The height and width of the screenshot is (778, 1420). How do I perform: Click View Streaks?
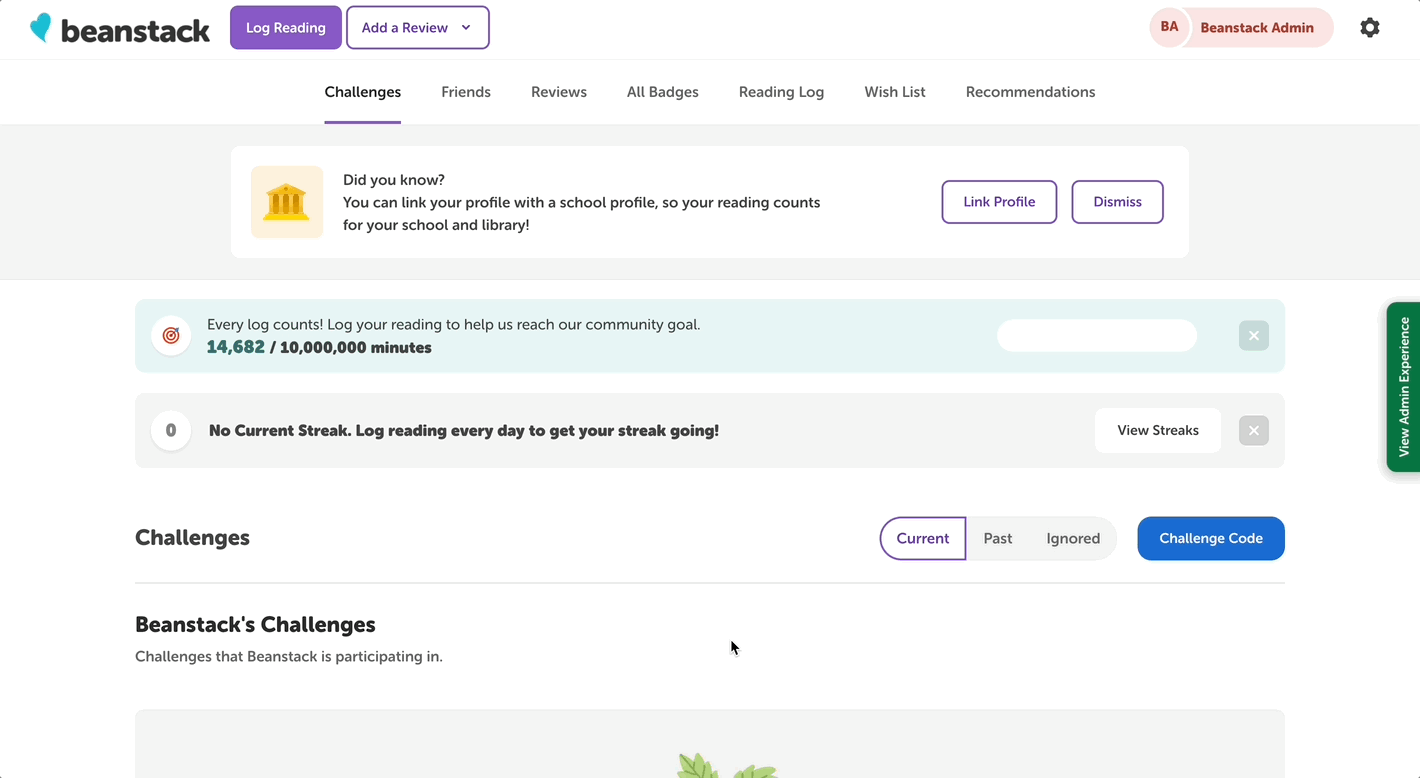(x=1157, y=430)
